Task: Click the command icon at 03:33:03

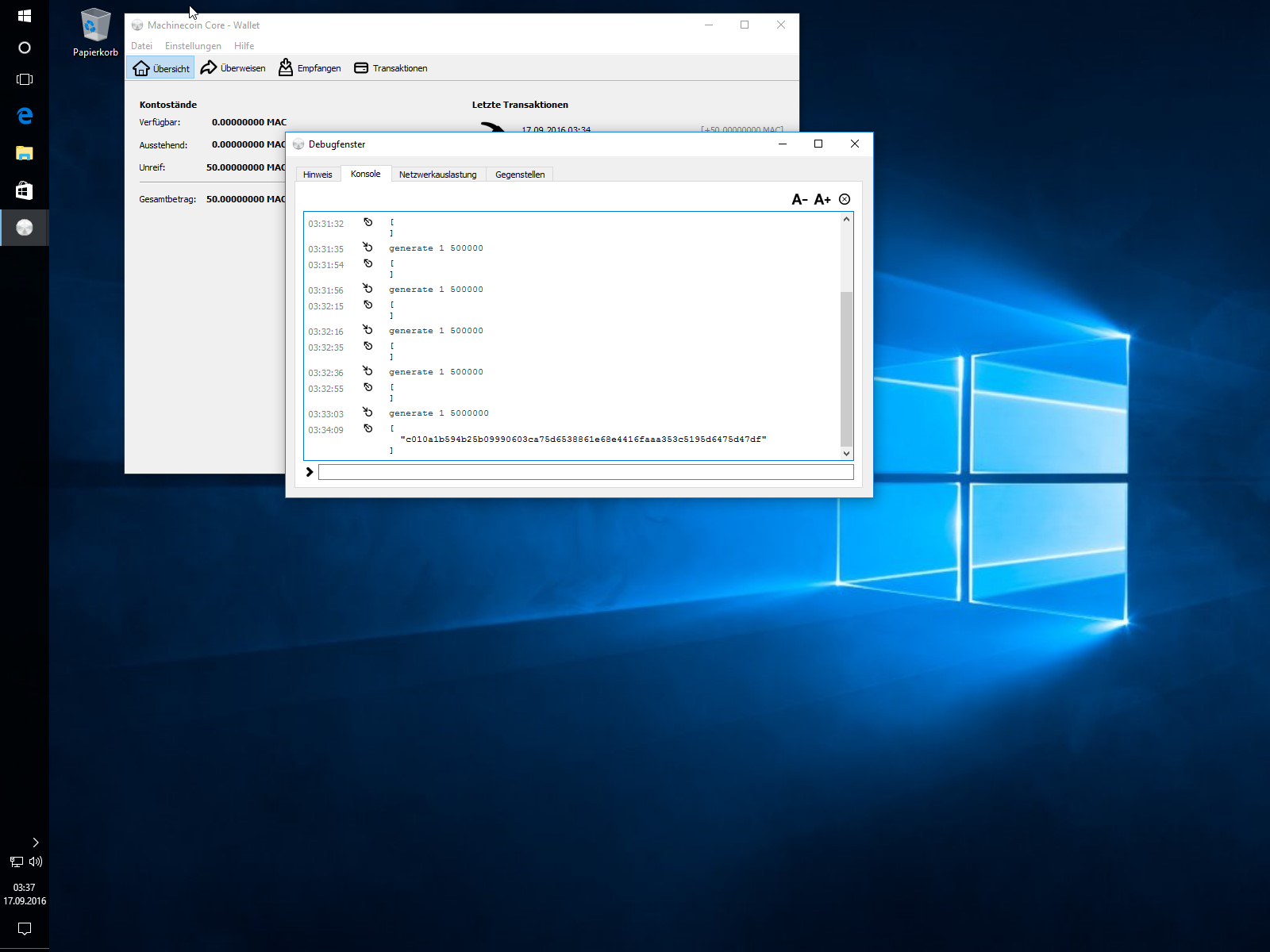Action: (x=368, y=413)
